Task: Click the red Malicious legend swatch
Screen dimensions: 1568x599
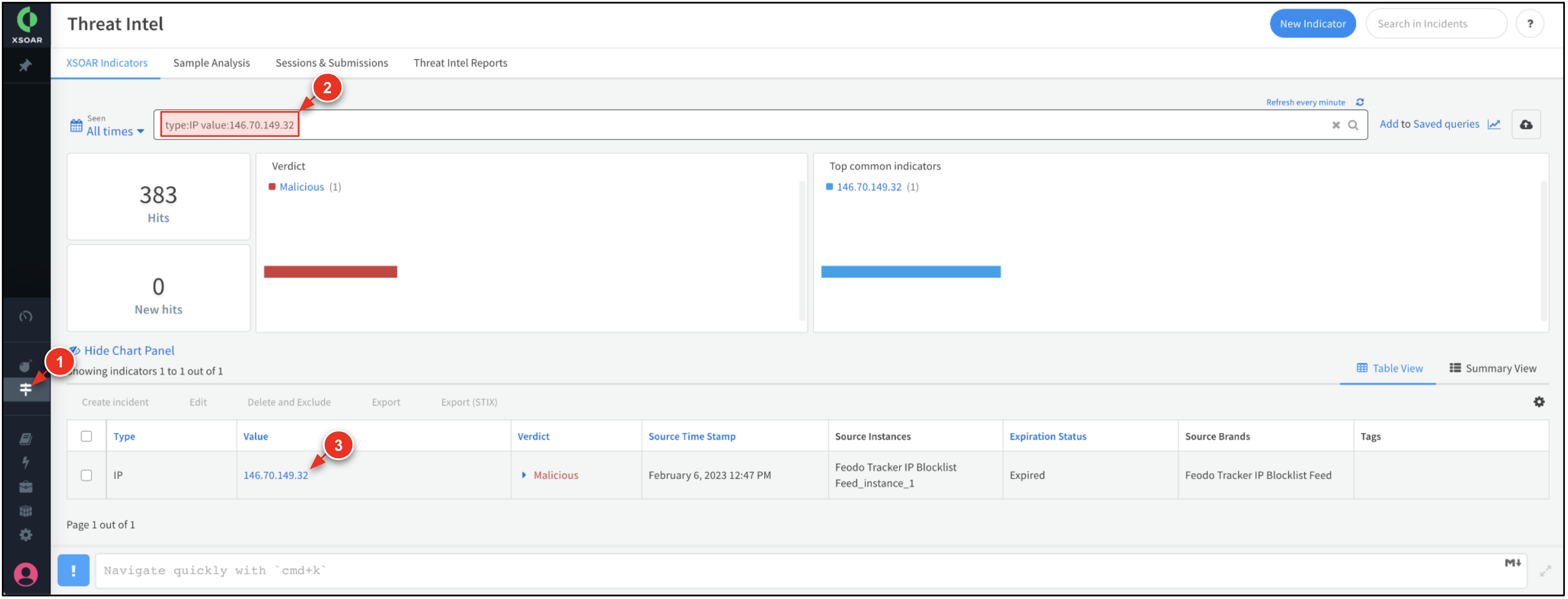Action: tap(272, 187)
